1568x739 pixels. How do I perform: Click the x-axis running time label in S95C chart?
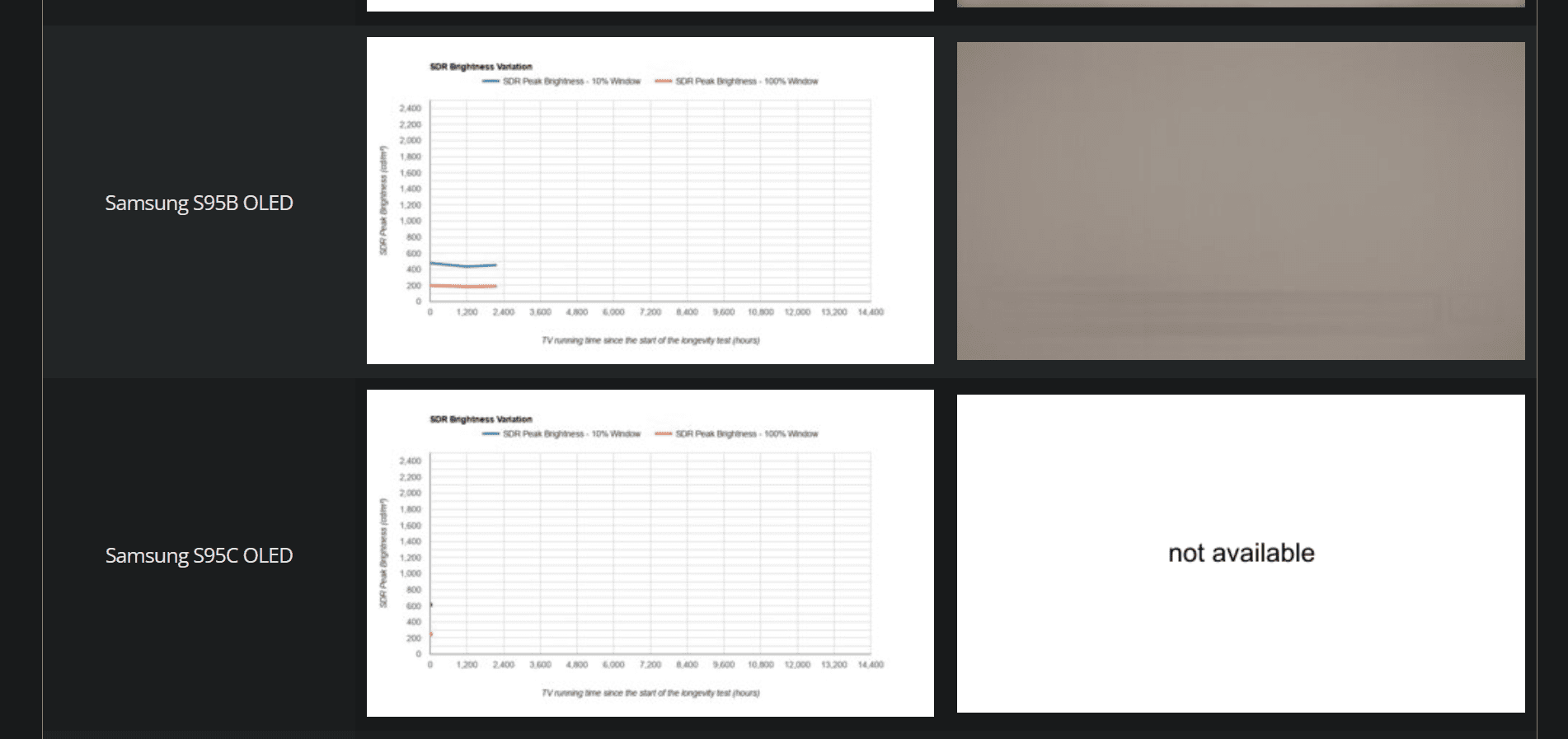650,693
